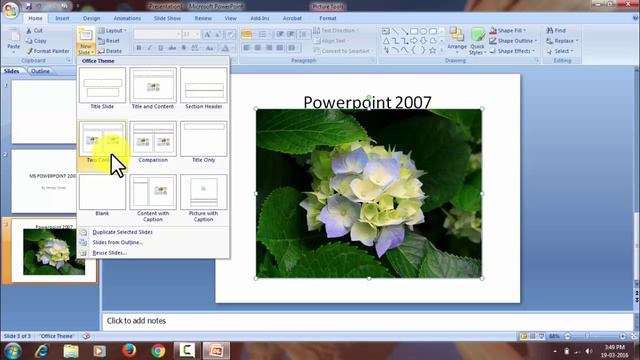This screenshot has width=640, height=360.
Task: Open the Picture Tools Format tab
Action: click(327, 18)
